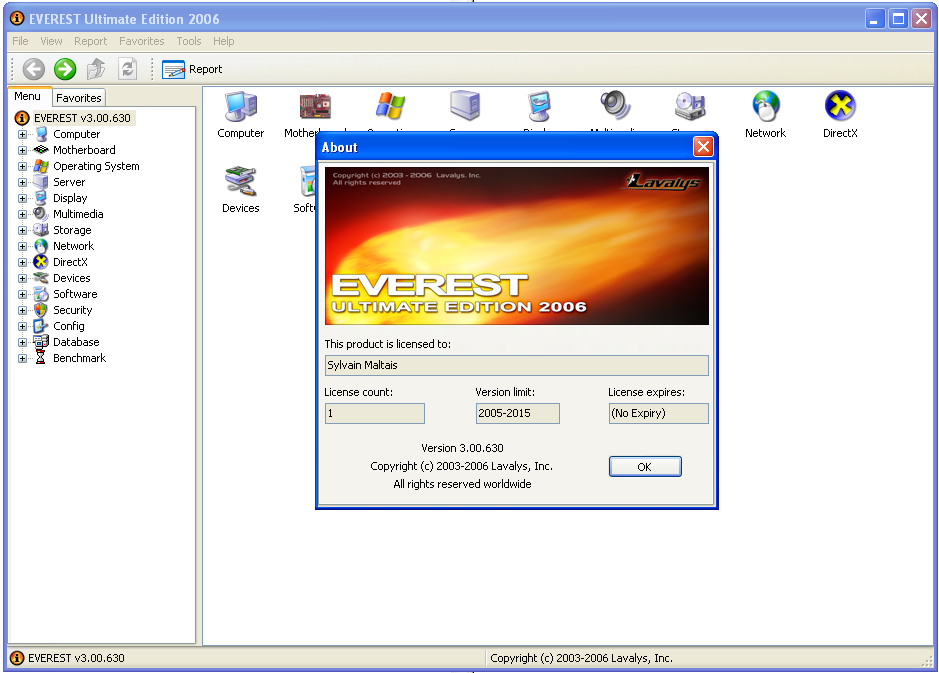Open the Help menu
The height and width of the screenshot is (673, 939).
point(224,41)
